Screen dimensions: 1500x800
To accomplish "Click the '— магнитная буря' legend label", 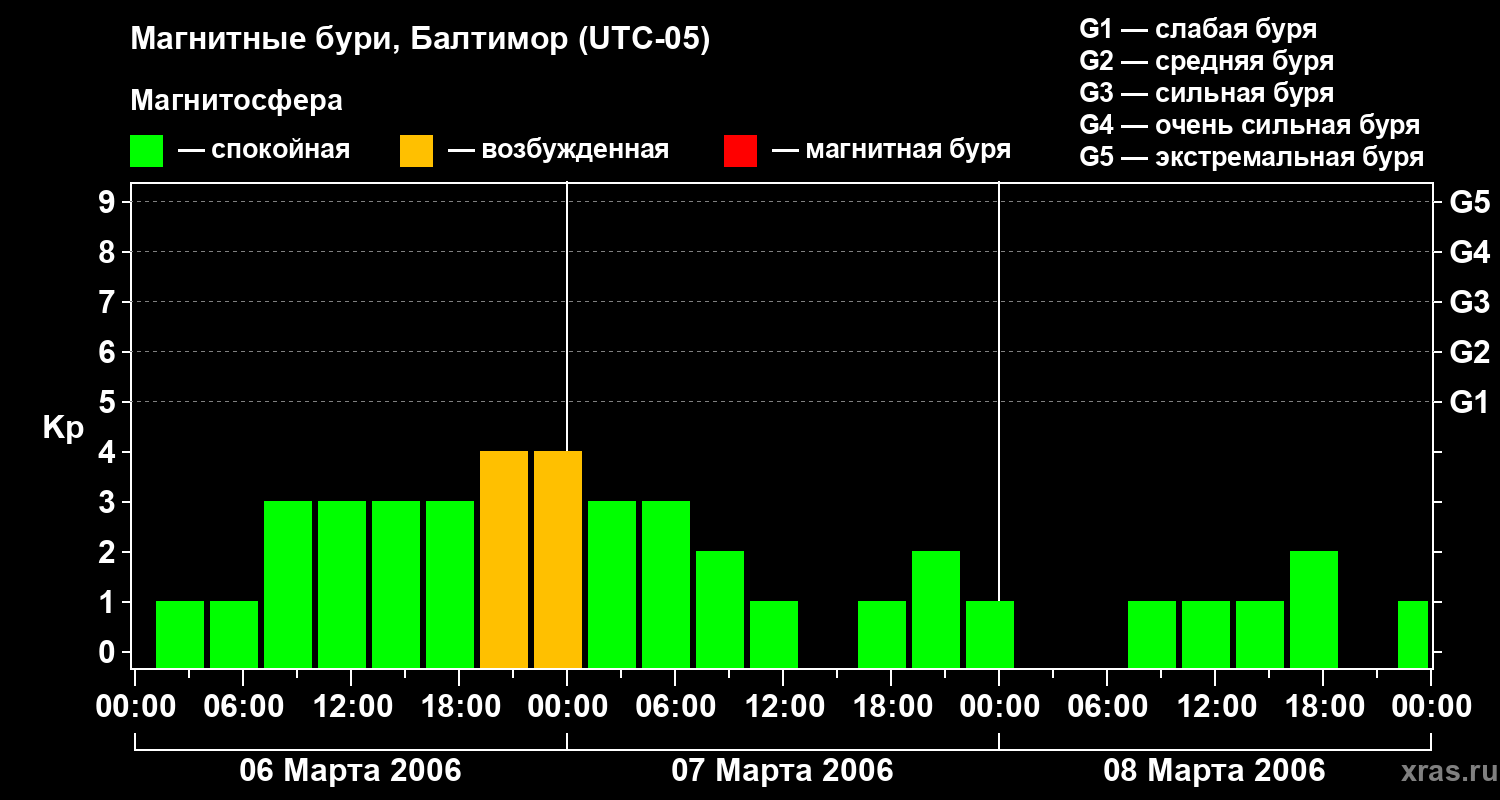I will [x=891, y=150].
